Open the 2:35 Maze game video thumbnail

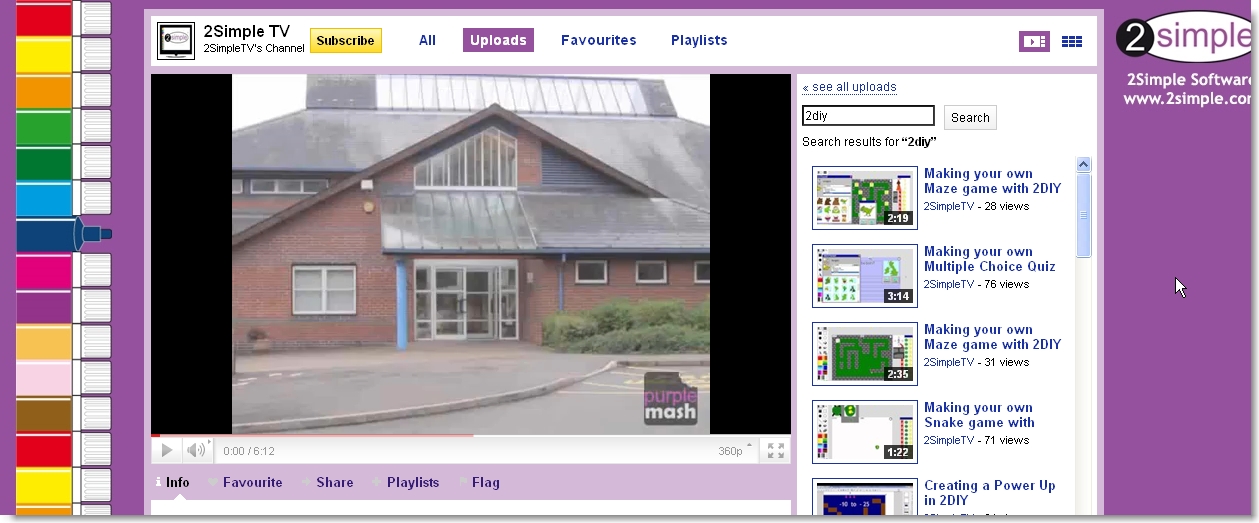pos(865,354)
